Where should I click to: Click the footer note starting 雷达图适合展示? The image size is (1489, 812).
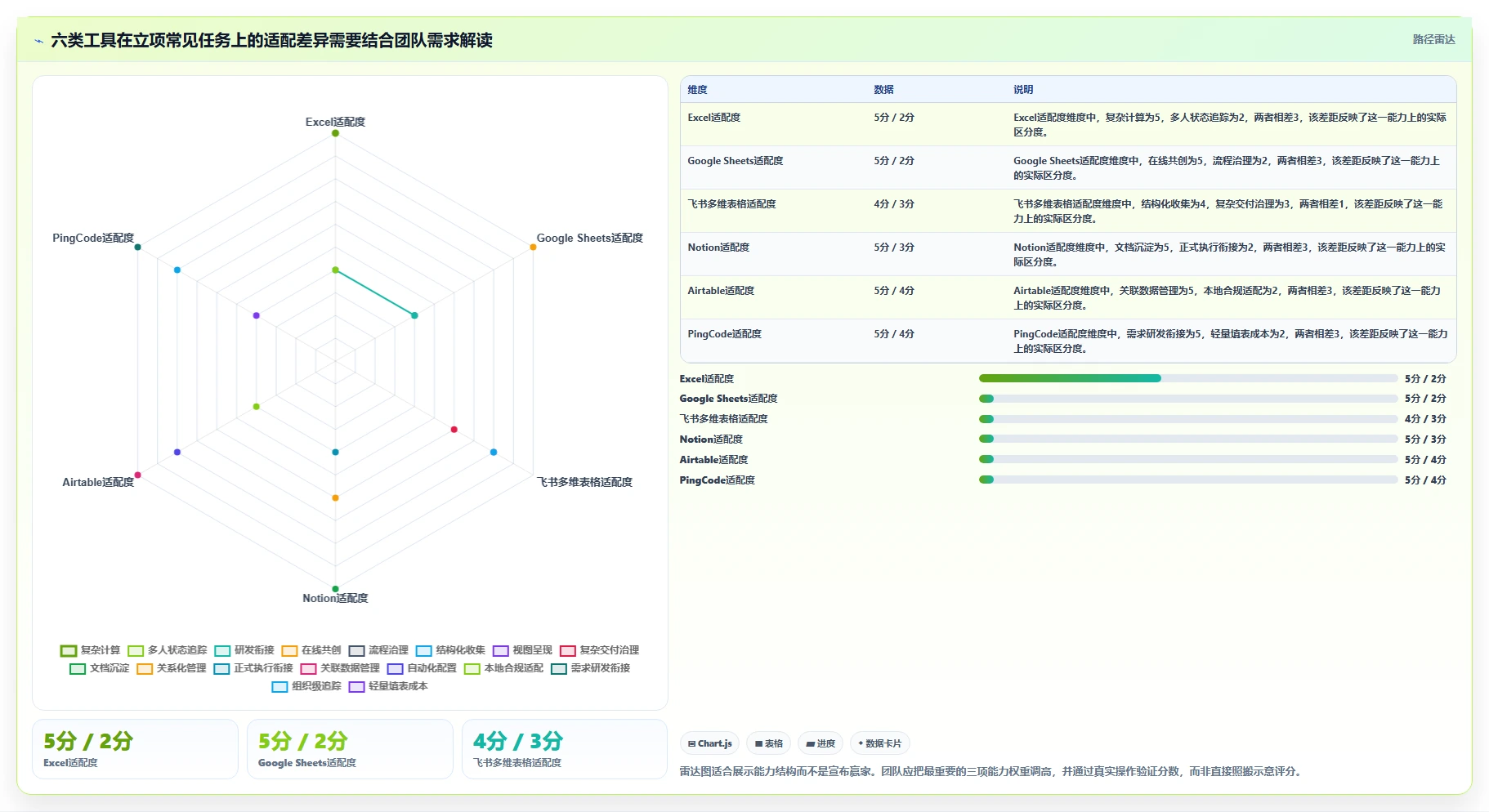(x=991, y=771)
